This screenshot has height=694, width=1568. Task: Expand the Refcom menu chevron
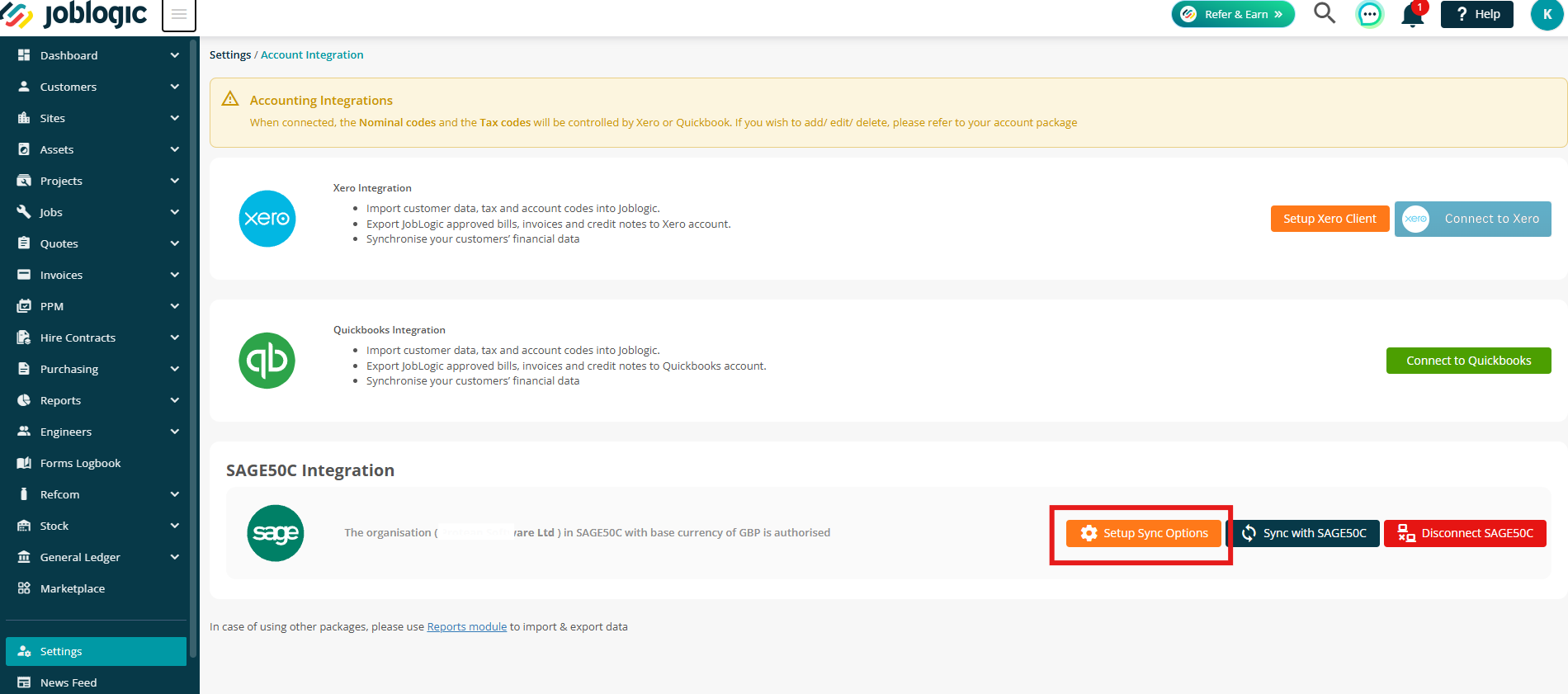coord(175,494)
